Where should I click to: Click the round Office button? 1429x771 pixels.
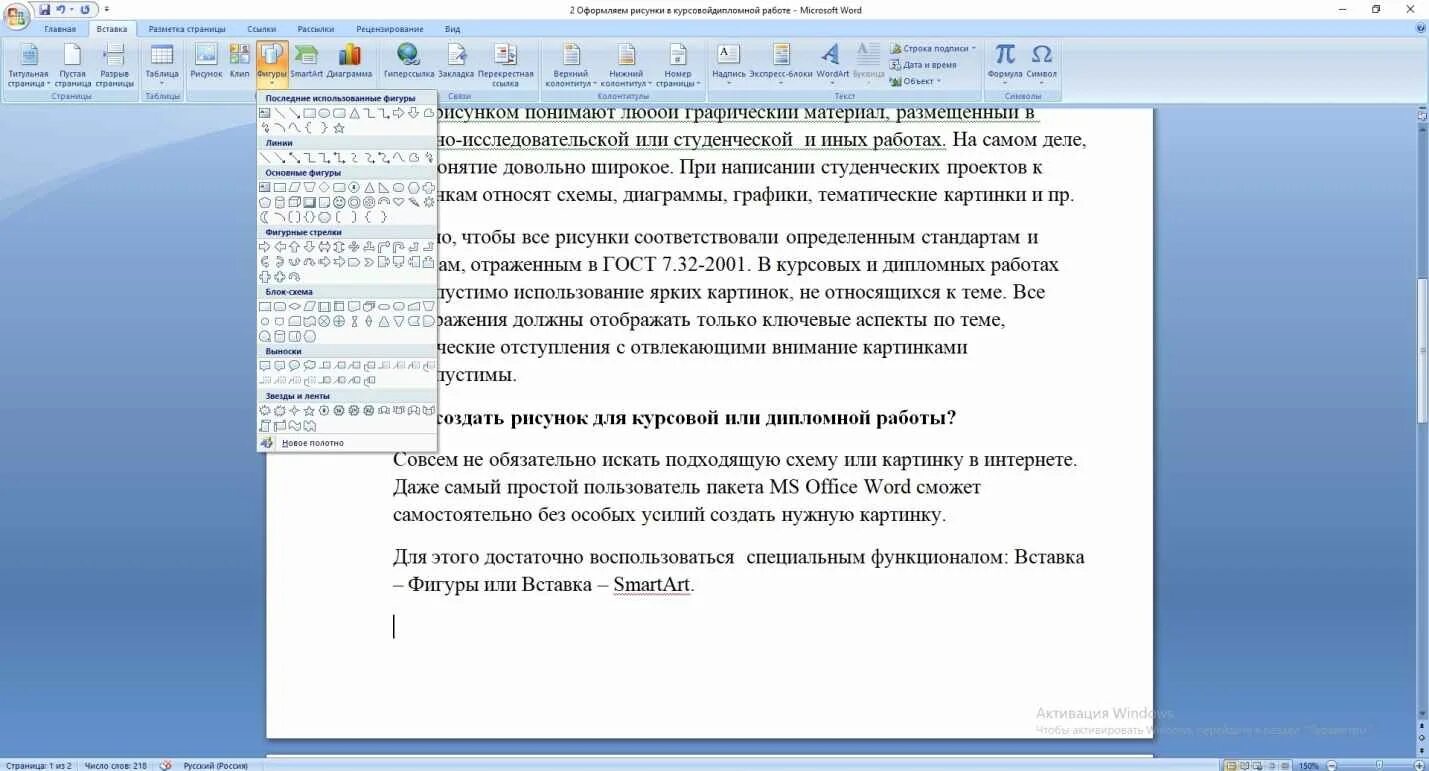pyautogui.click(x=17, y=15)
